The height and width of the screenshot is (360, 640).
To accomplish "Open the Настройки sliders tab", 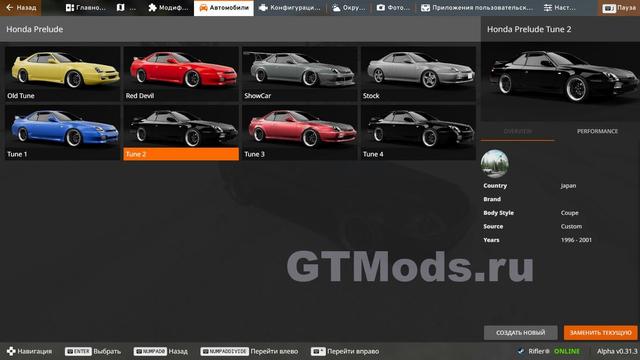I will tap(560, 8).
